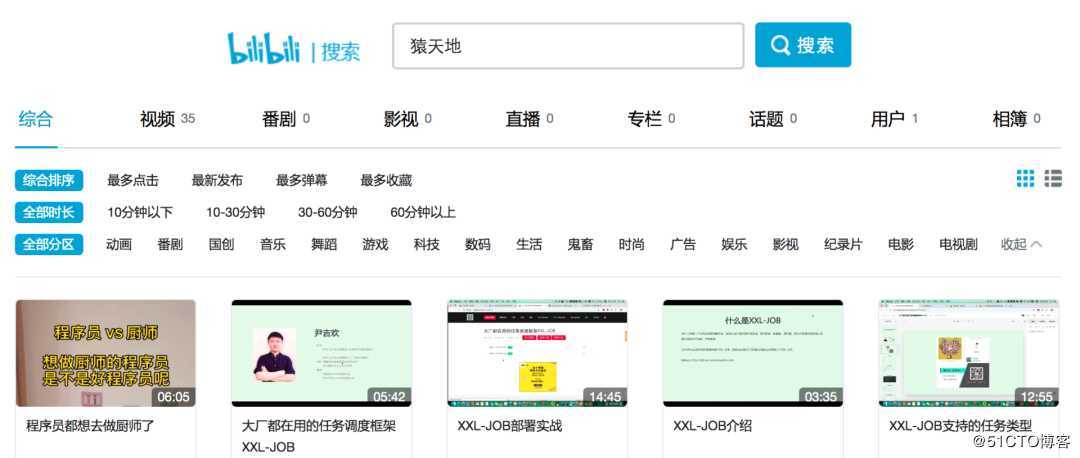Open title XXL-JOB支持的任务类型
The image size is (1080, 458).
(960, 426)
